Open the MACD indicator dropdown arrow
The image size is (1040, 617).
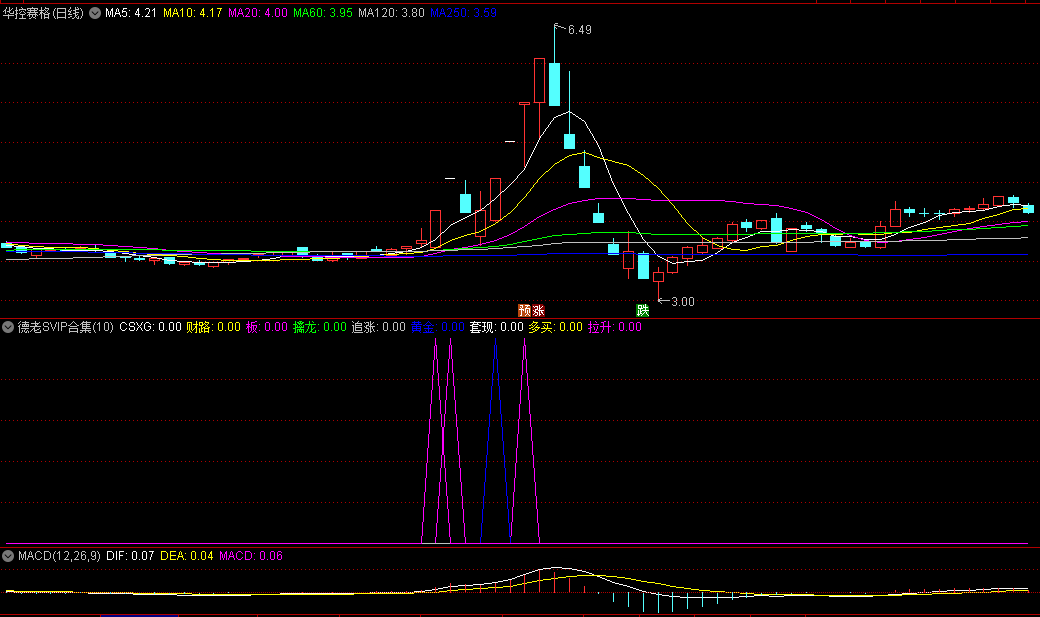tap(9, 555)
